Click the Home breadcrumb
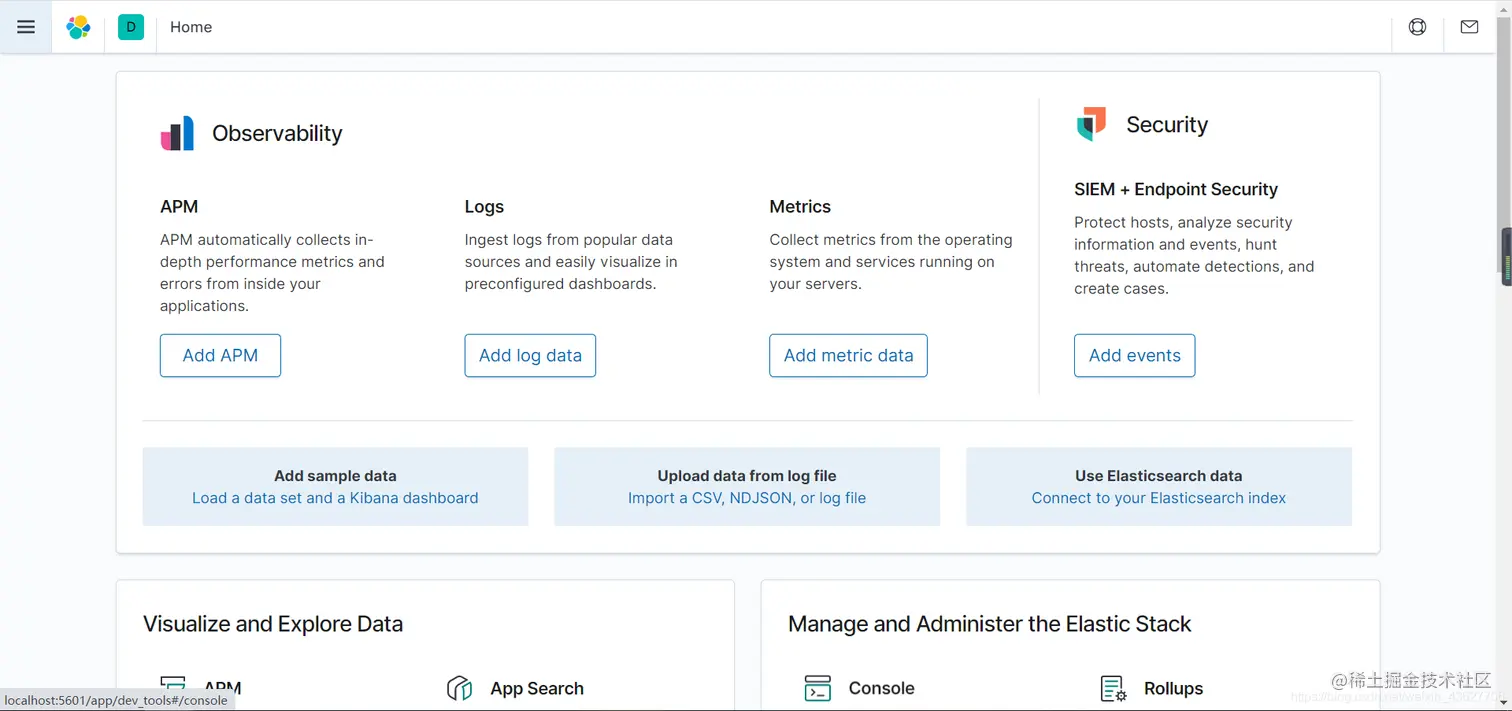The image size is (1512, 711). coord(191,27)
